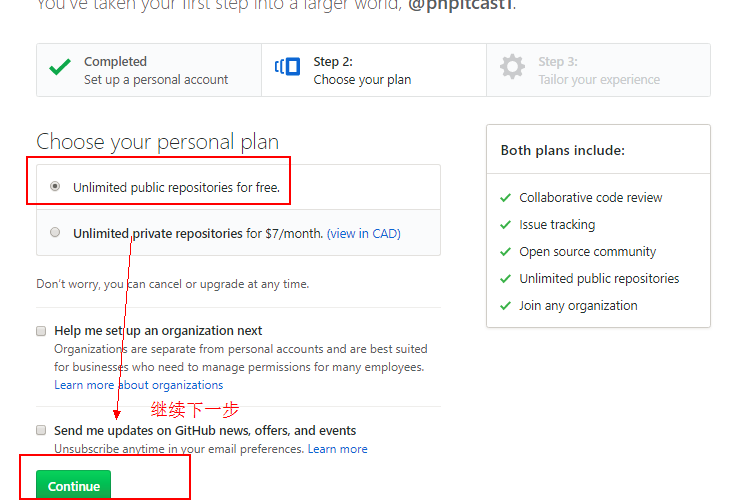Click checkmark beside Issue tracking
This screenshot has height=500, width=730.
coord(505,225)
